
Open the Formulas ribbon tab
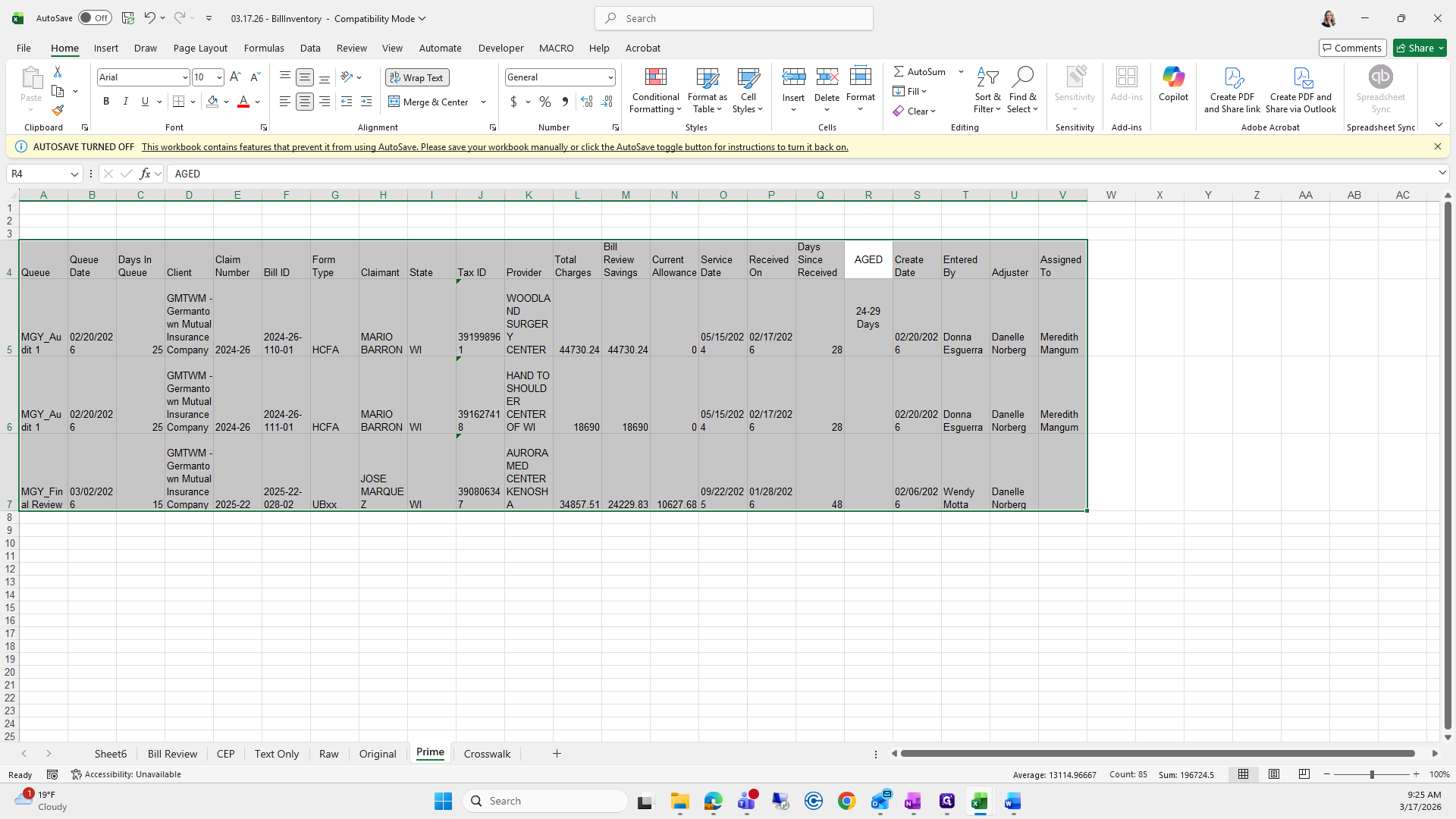[264, 48]
